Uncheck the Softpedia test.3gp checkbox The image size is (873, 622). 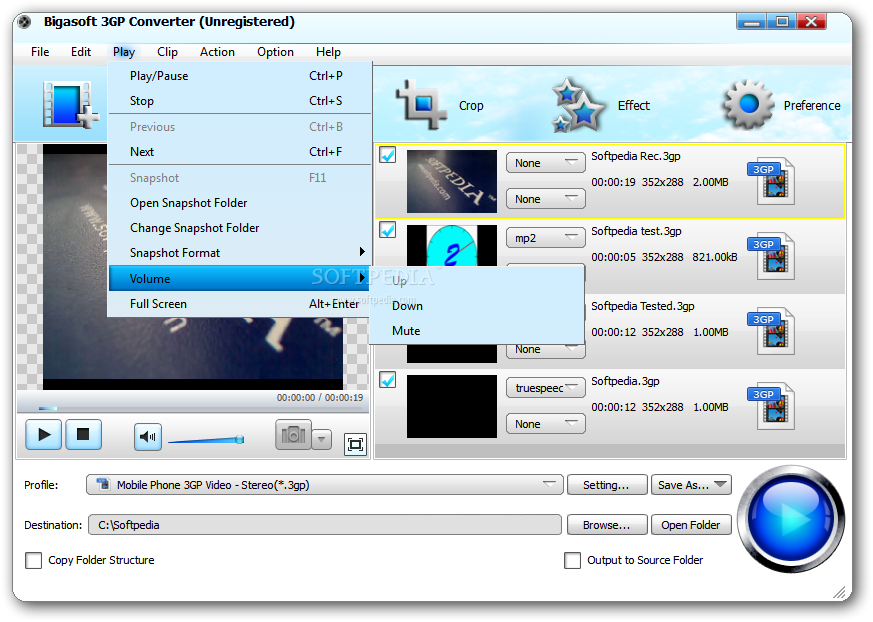[388, 229]
